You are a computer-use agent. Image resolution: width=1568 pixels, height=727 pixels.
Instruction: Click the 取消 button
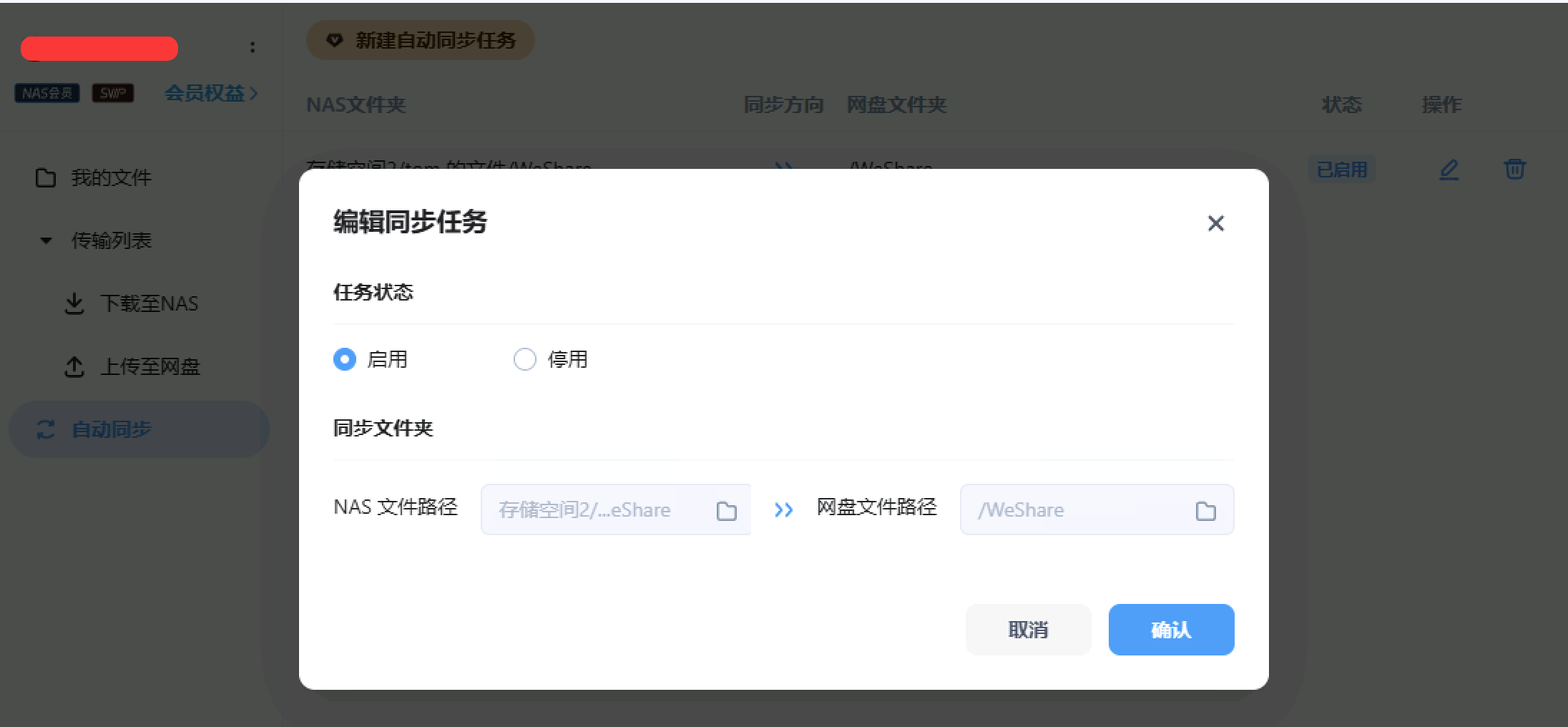pyautogui.click(x=1028, y=630)
